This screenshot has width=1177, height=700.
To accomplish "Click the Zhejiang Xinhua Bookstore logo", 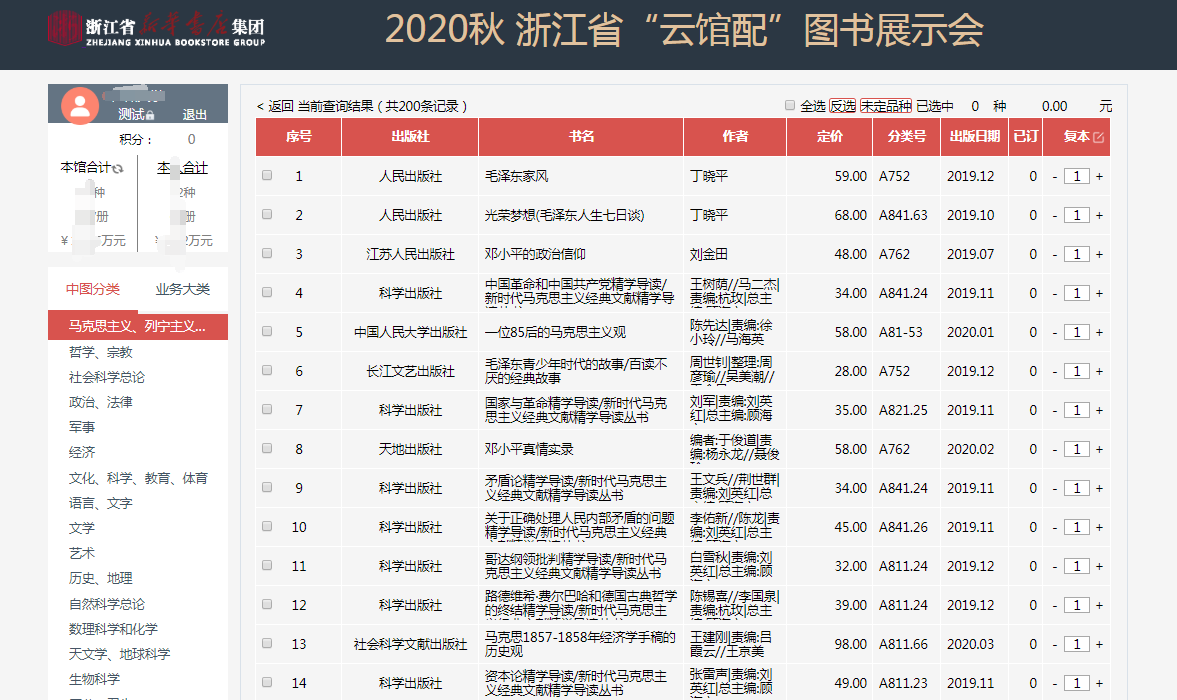I will pos(156,30).
